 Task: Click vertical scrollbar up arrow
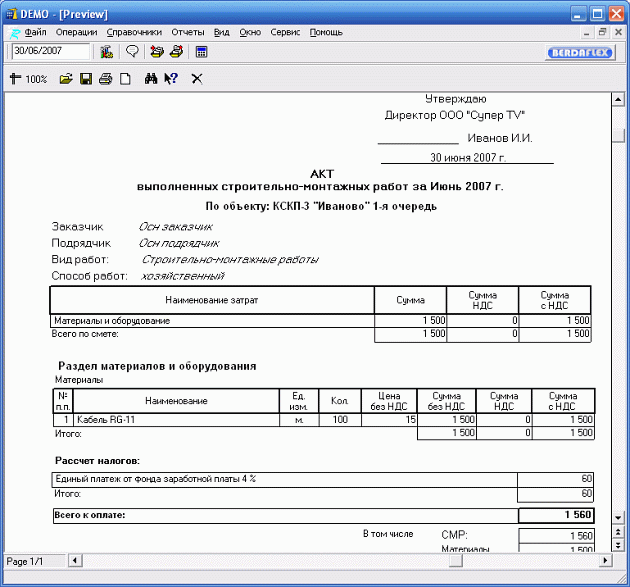[x=618, y=99]
